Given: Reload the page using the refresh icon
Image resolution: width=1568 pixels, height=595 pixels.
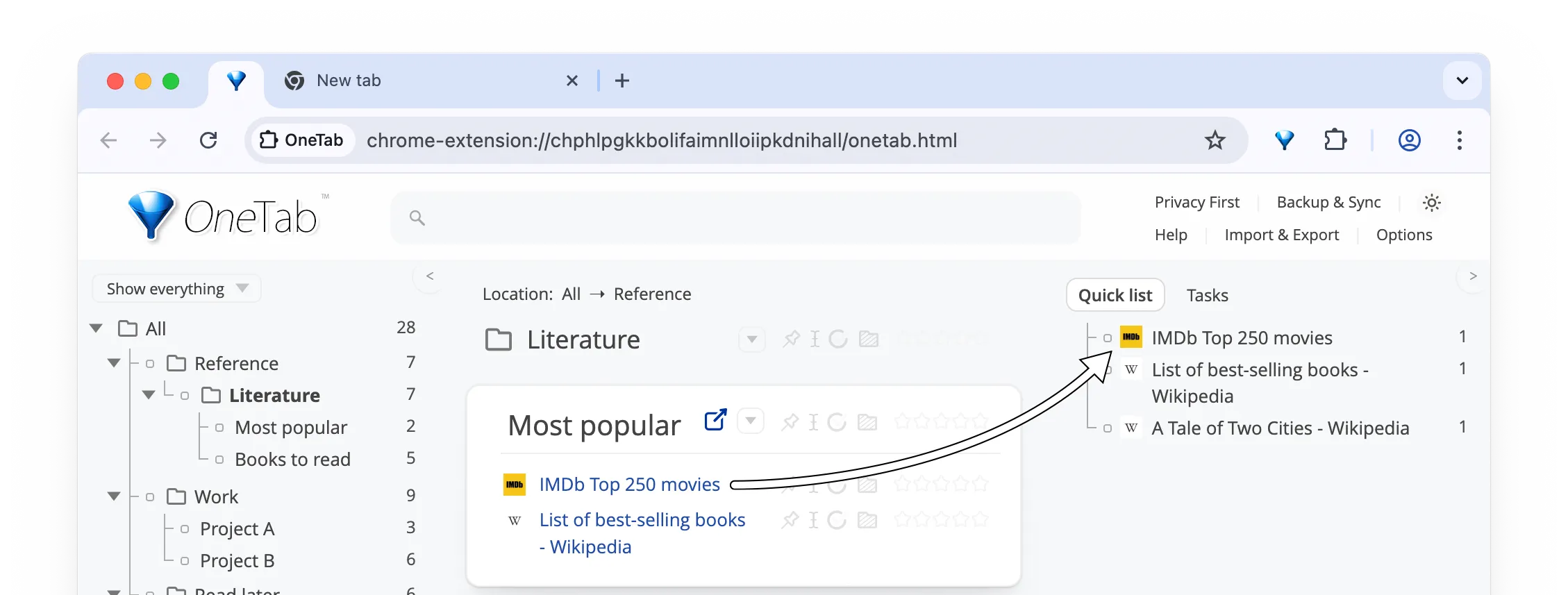Looking at the screenshot, I should pos(208,140).
